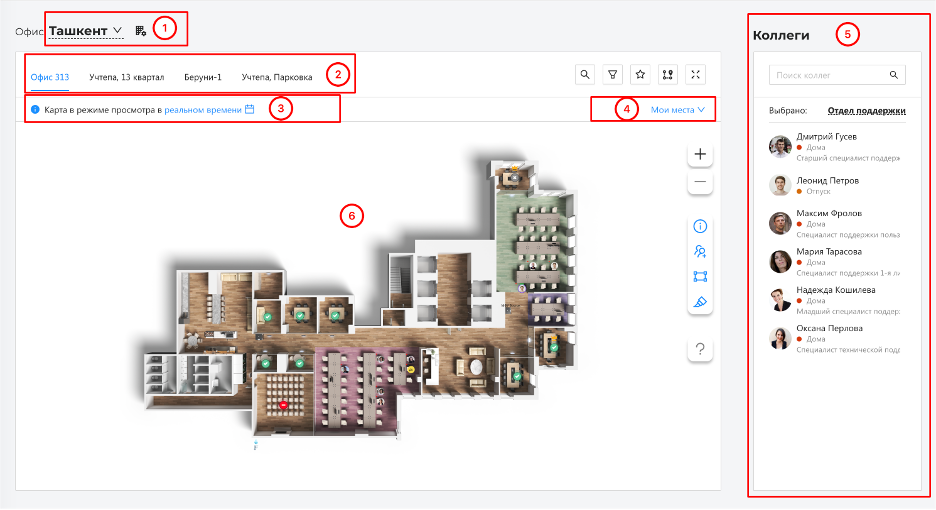936x510 pixels.
Task: Open the Отдел поддержки department selector
Action: pos(865,111)
